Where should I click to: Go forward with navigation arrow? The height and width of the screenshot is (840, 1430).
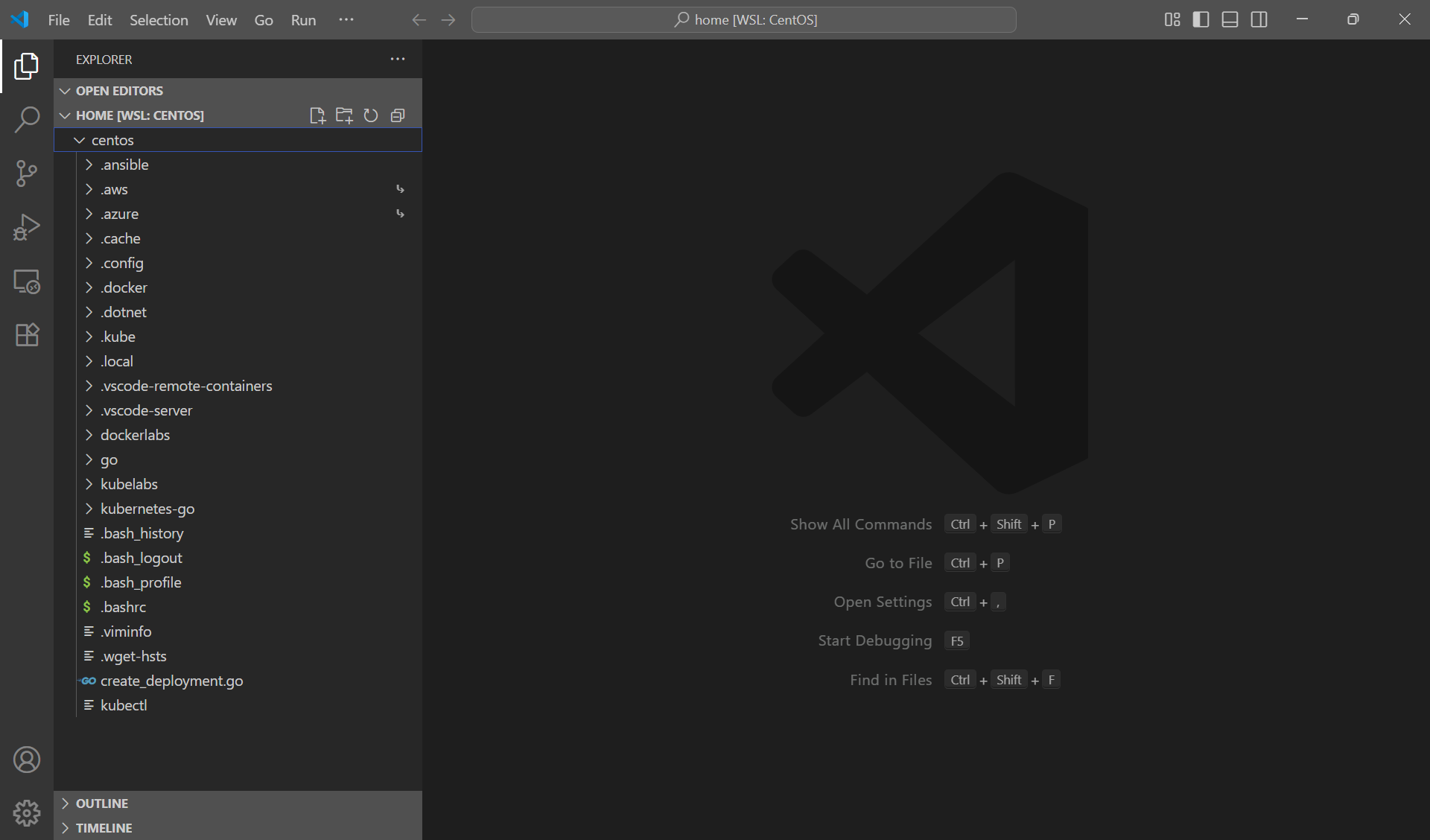click(x=448, y=20)
